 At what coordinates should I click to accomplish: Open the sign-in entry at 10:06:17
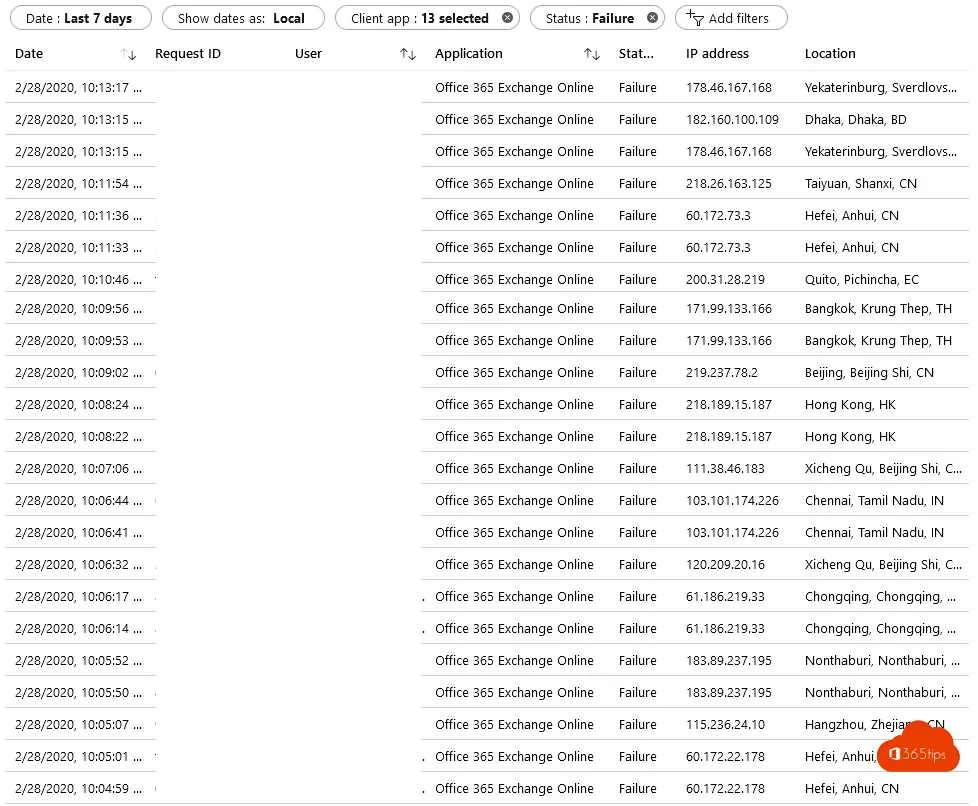(79, 596)
